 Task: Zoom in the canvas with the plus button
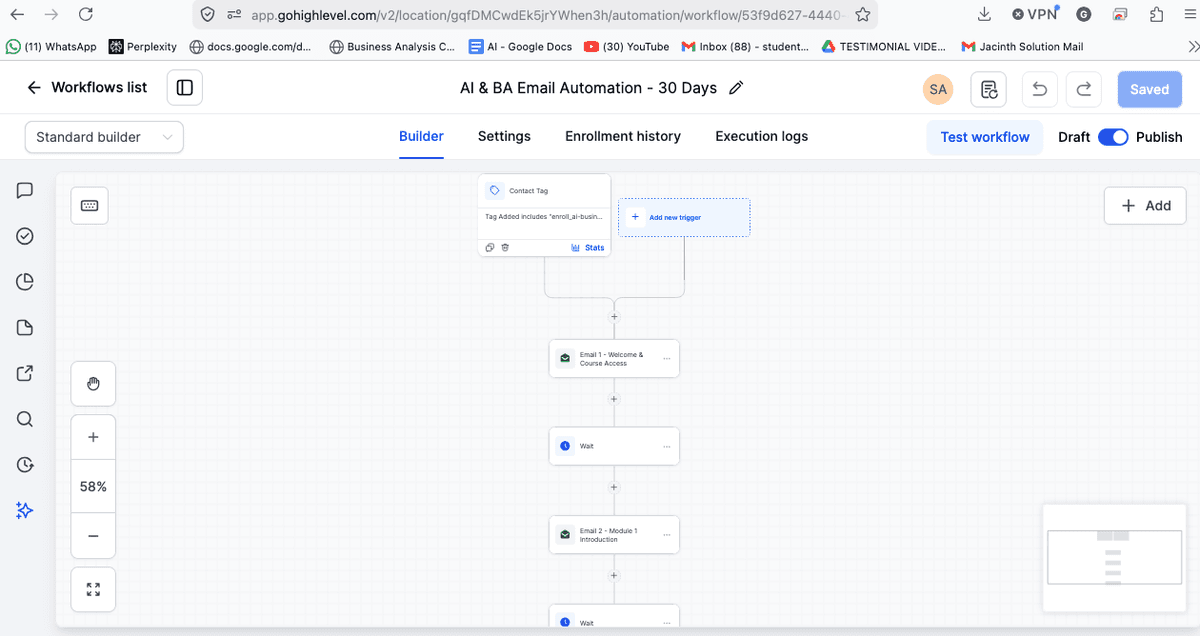(x=93, y=437)
